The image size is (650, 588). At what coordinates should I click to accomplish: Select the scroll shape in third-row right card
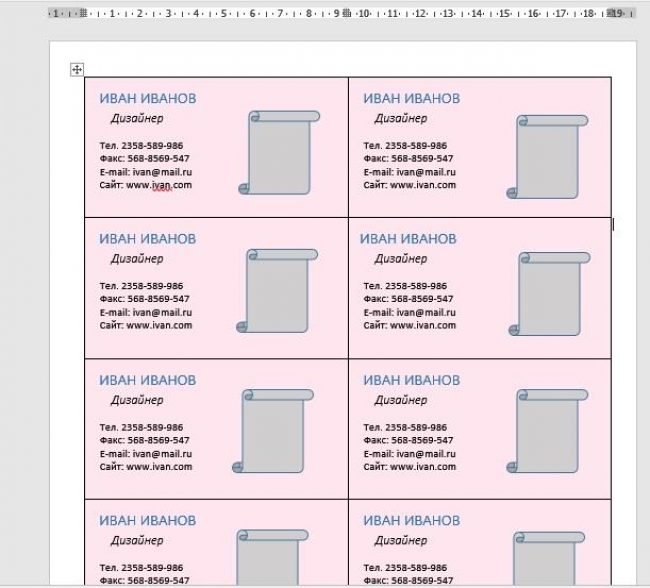point(548,431)
